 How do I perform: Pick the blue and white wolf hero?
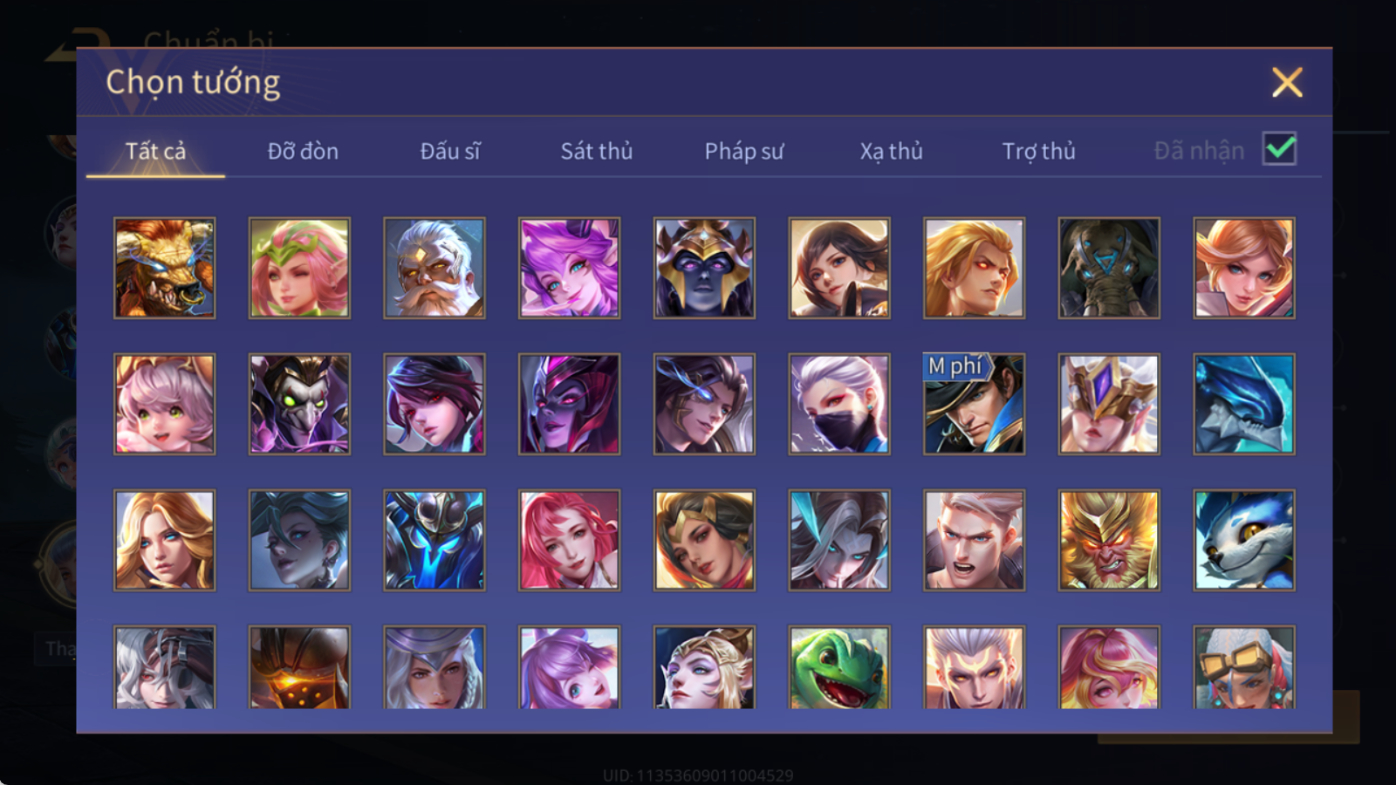tap(1244, 540)
